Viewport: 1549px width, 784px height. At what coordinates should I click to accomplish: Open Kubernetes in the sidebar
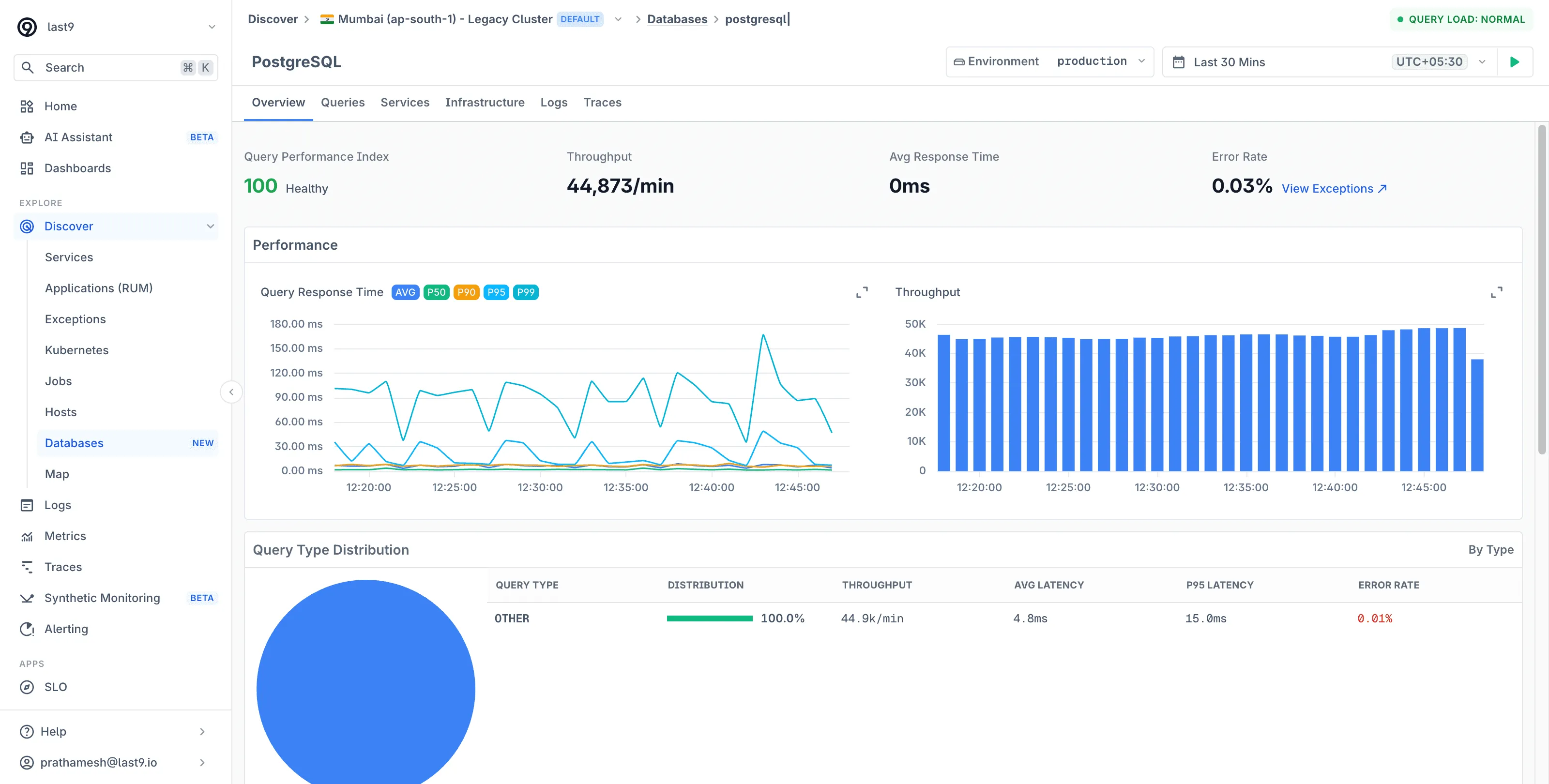pos(76,350)
